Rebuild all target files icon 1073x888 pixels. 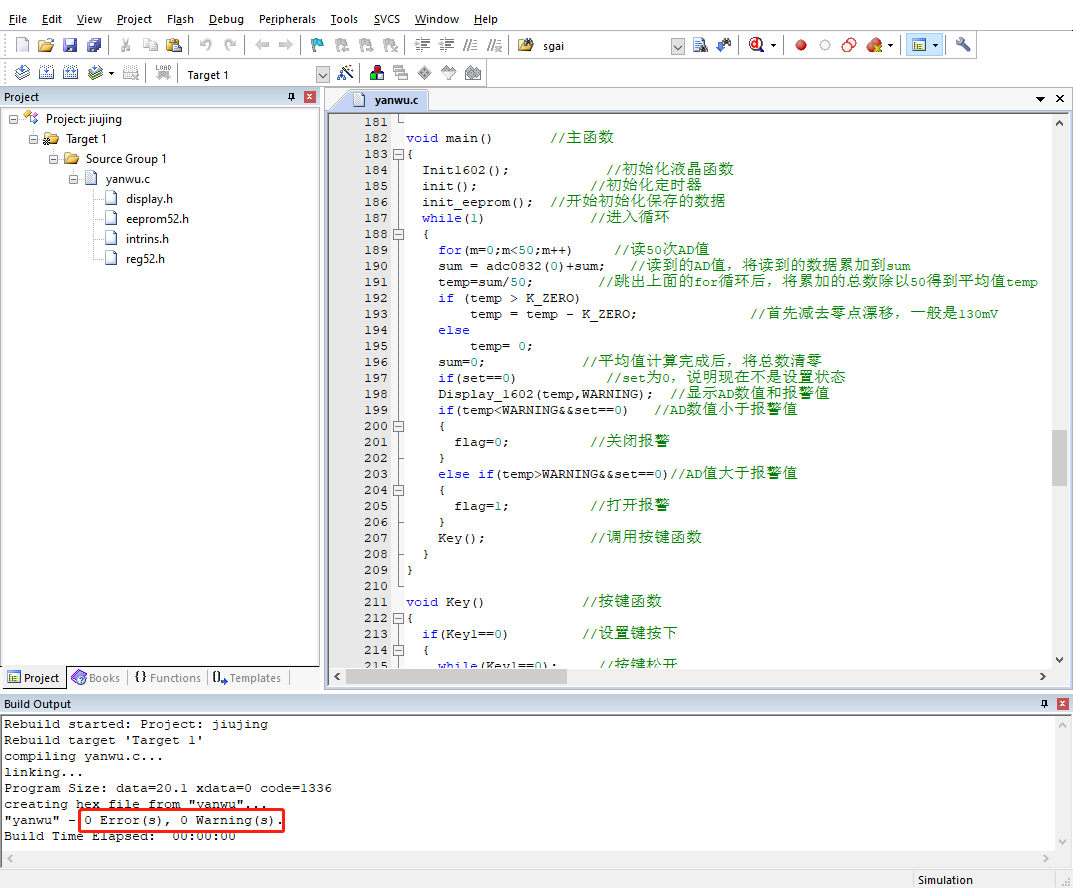(x=70, y=73)
